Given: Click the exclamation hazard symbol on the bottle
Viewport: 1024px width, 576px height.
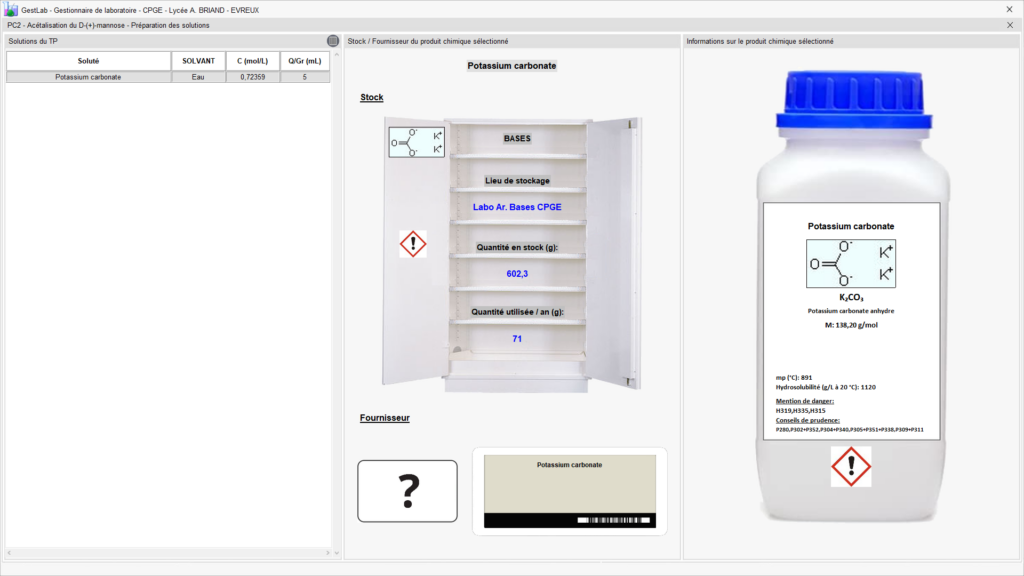Looking at the screenshot, I should click(x=851, y=467).
